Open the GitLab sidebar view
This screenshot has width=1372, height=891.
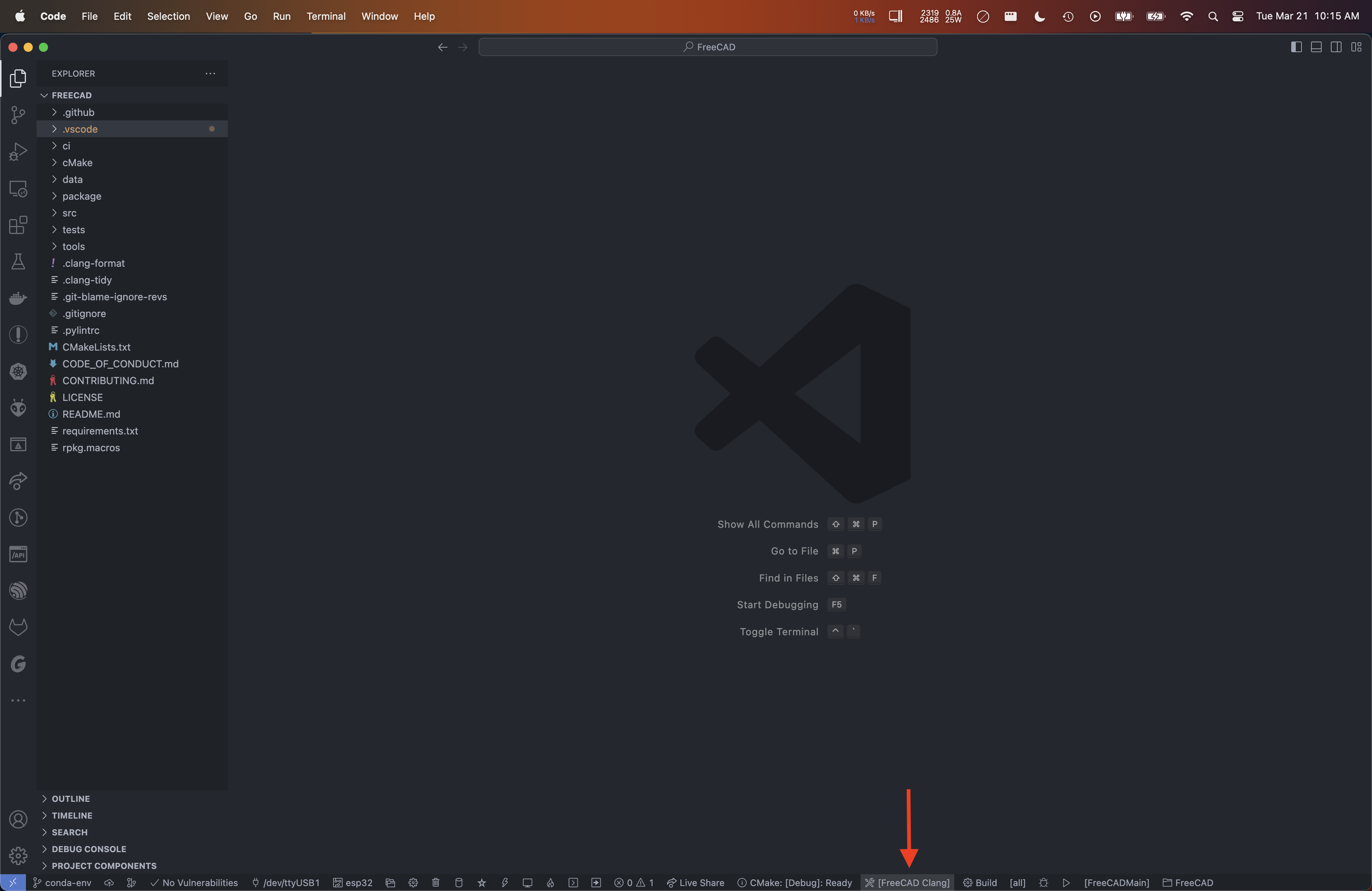(x=18, y=627)
